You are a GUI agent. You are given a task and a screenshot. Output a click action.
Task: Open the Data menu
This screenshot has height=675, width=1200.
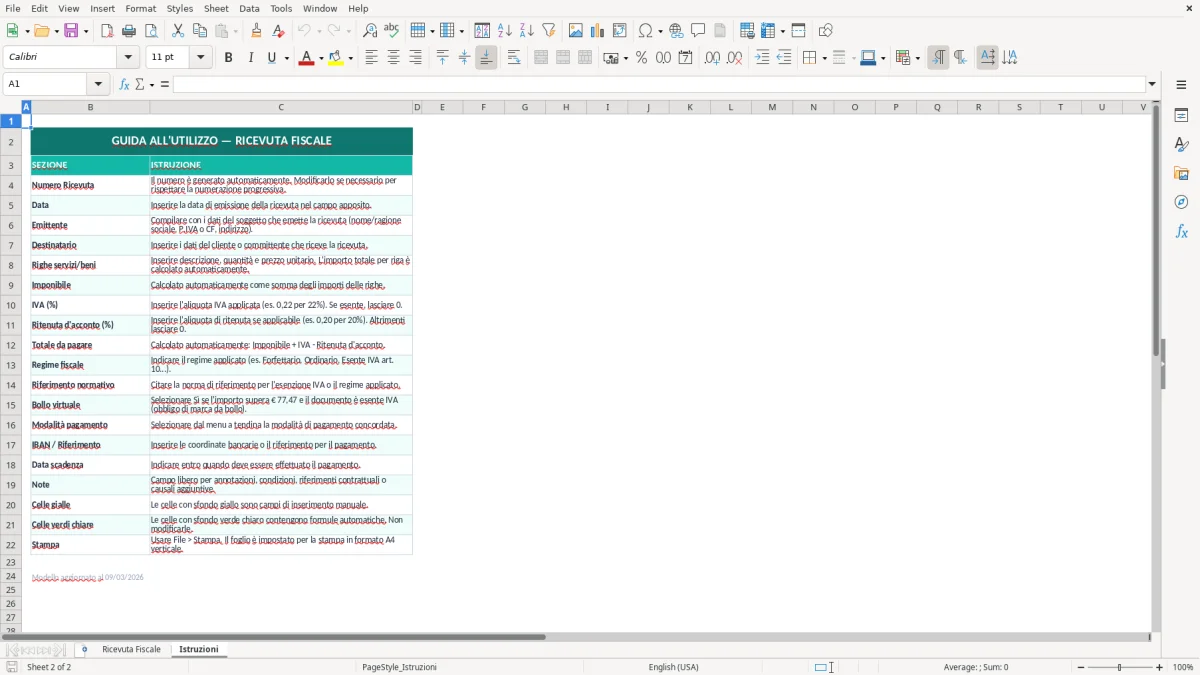click(249, 8)
